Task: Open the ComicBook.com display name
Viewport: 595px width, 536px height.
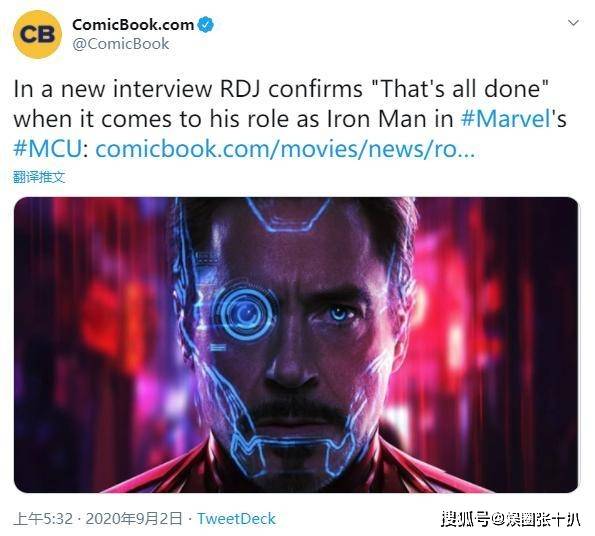Action: (x=133, y=25)
